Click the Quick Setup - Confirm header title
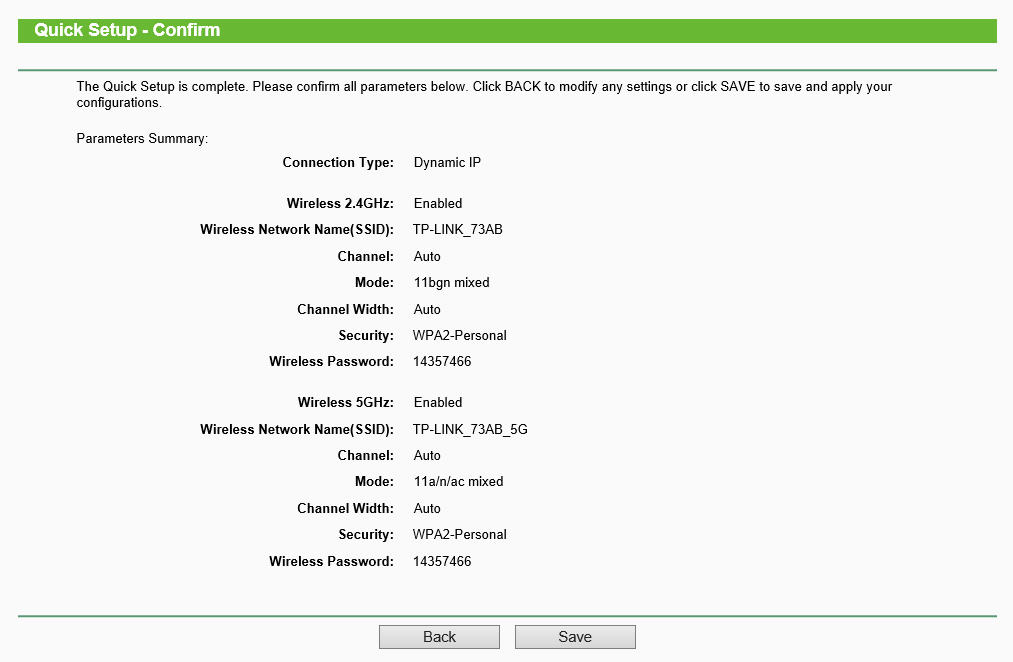 click(x=127, y=30)
